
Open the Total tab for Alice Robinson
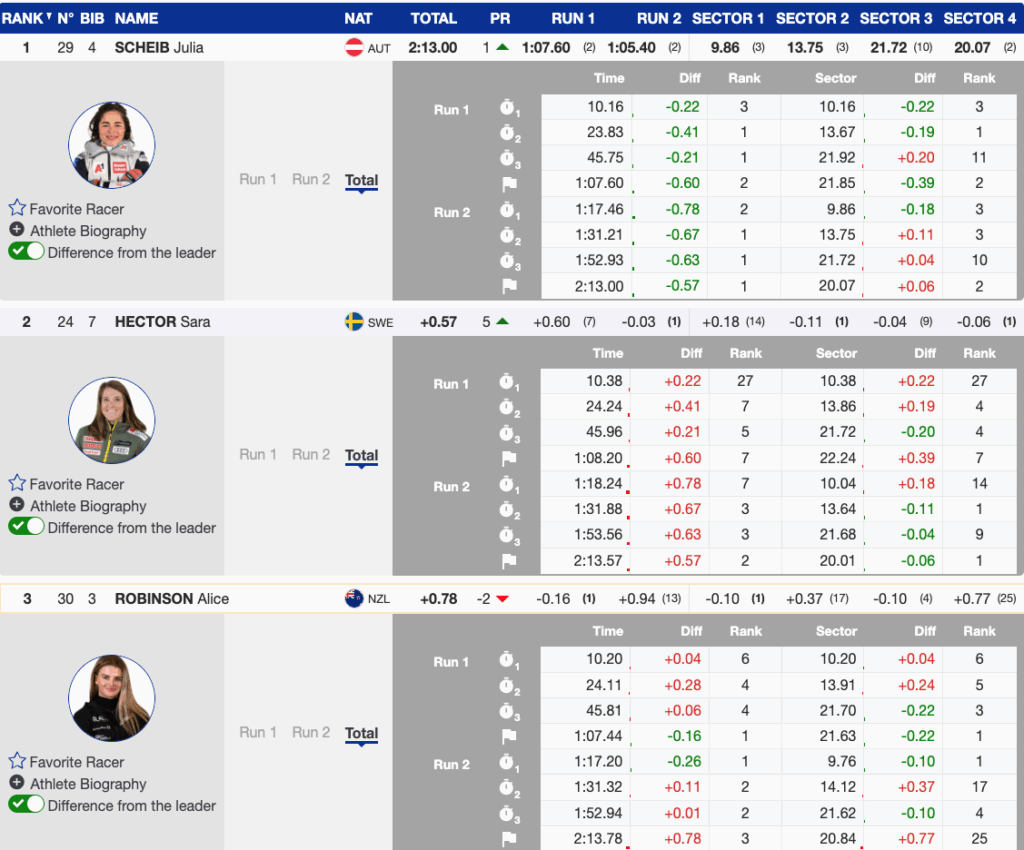click(361, 733)
